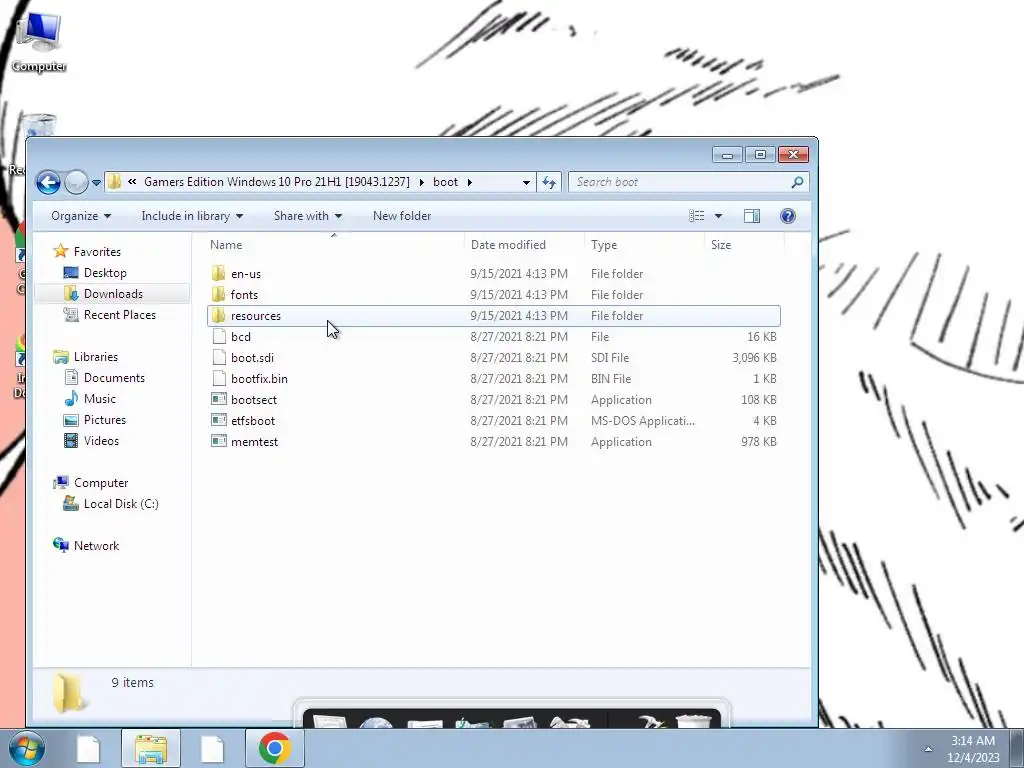Sort by the Date modified column
The width and height of the screenshot is (1024, 768).
tap(524, 245)
